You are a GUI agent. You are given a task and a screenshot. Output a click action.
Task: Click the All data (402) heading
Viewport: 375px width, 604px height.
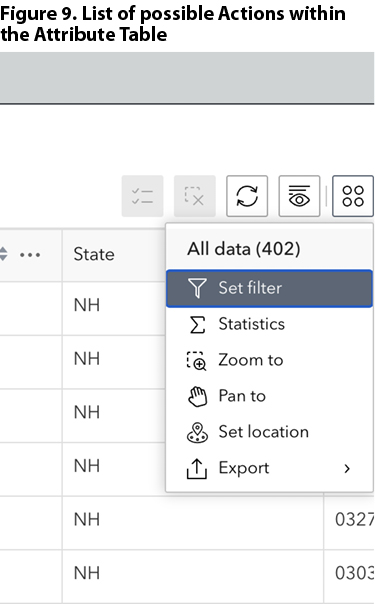pos(243,249)
